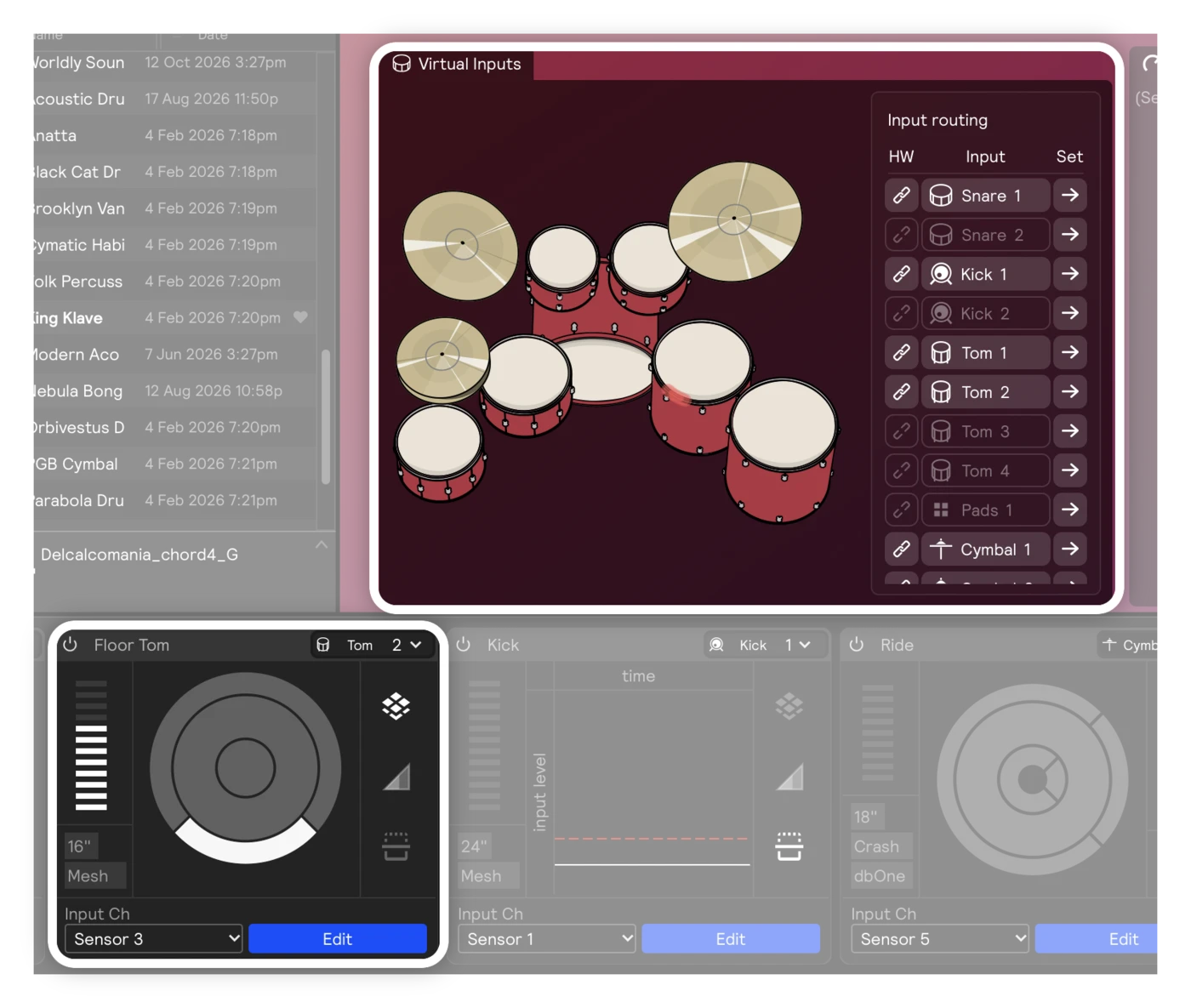Toggle power for the Kick pad
Image resolution: width=1191 pixels, height=1008 pixels.
point(464,645)
